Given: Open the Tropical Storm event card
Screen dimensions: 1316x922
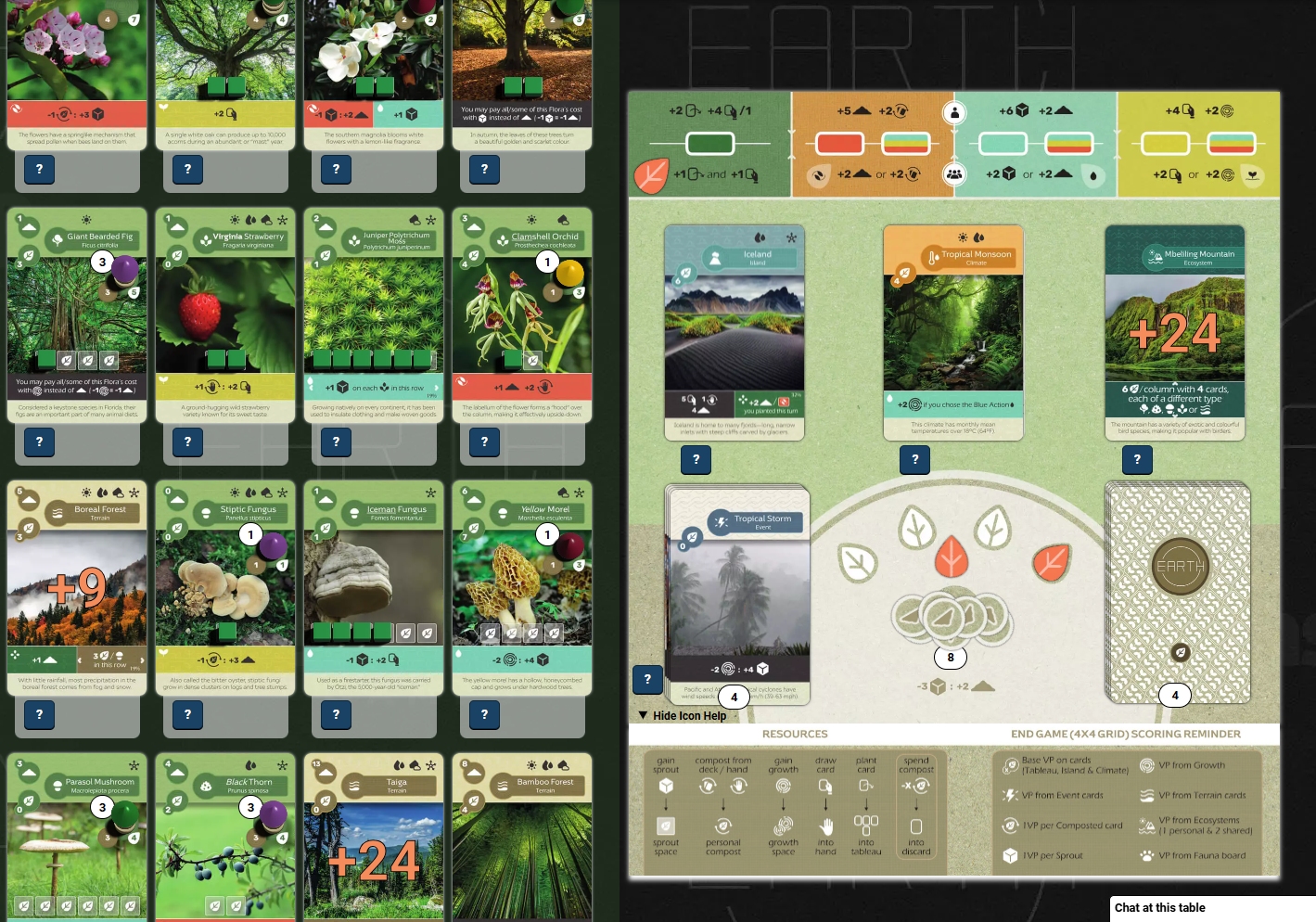Looking at the screenshot, I should 737,594.
